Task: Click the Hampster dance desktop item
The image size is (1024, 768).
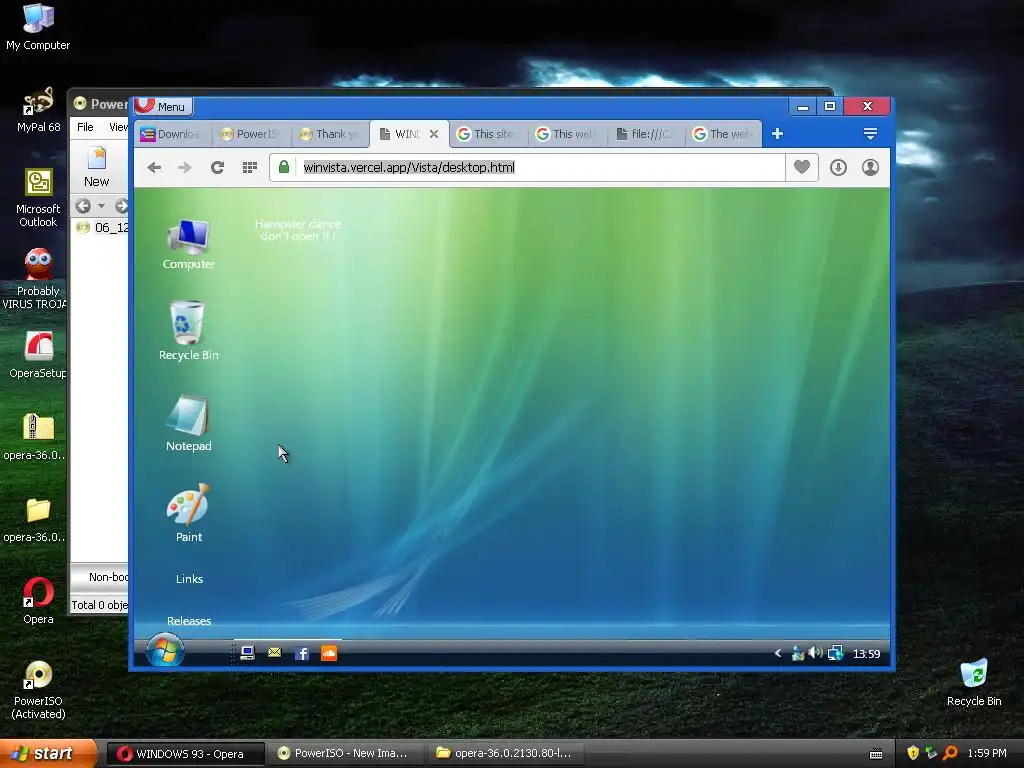Action: click(298, 230)
